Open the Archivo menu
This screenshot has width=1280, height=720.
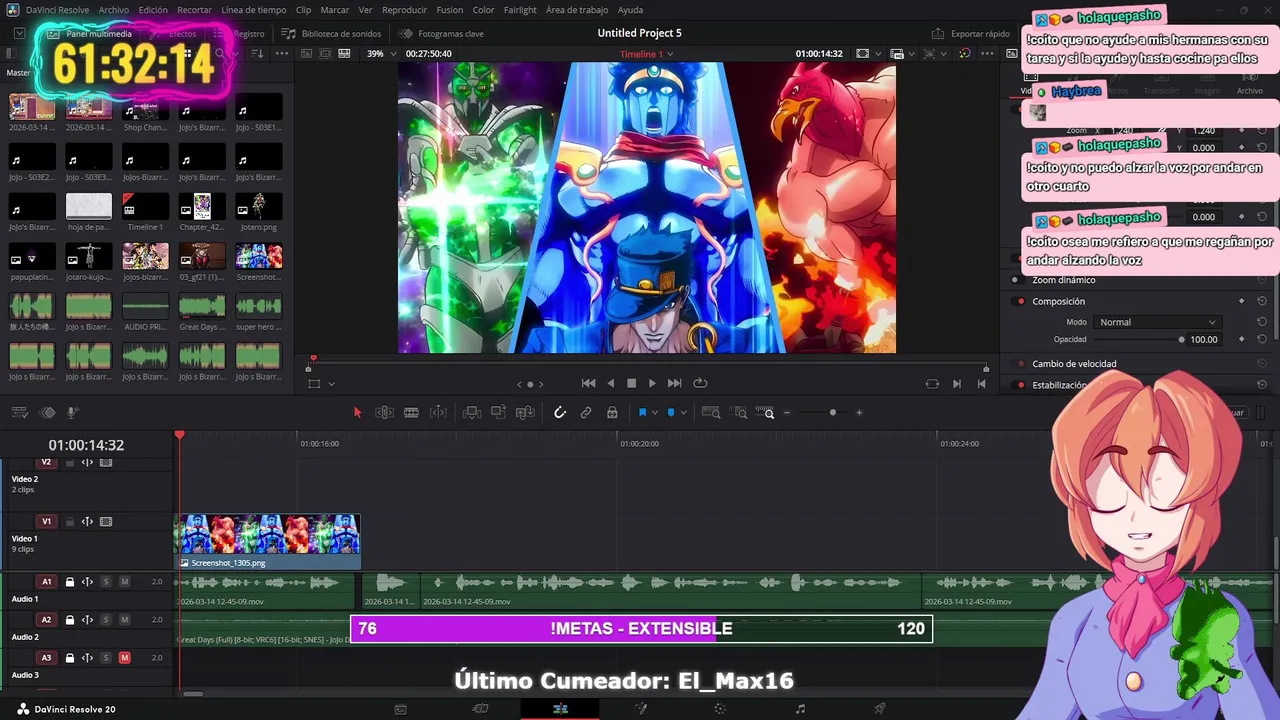113,10
